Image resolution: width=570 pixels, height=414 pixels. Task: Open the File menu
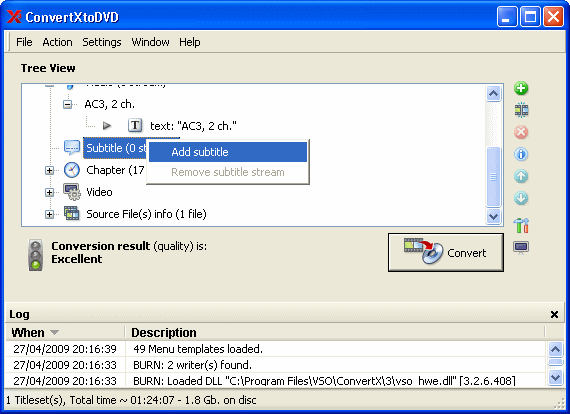click(x=24, y=42)
